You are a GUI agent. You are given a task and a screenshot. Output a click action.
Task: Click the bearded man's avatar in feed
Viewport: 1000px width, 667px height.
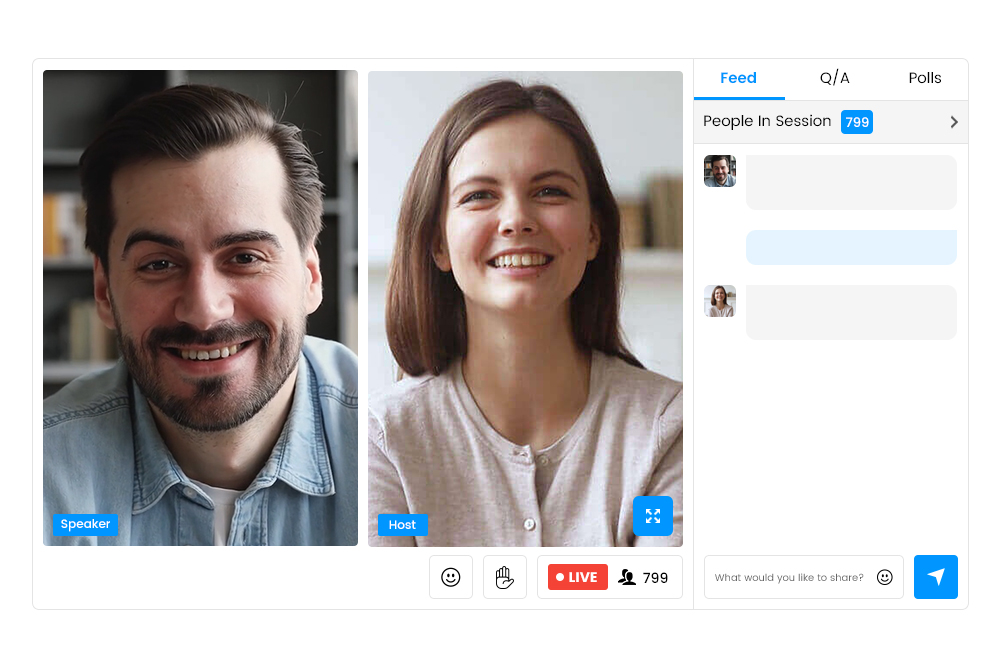tap(720, 171)
